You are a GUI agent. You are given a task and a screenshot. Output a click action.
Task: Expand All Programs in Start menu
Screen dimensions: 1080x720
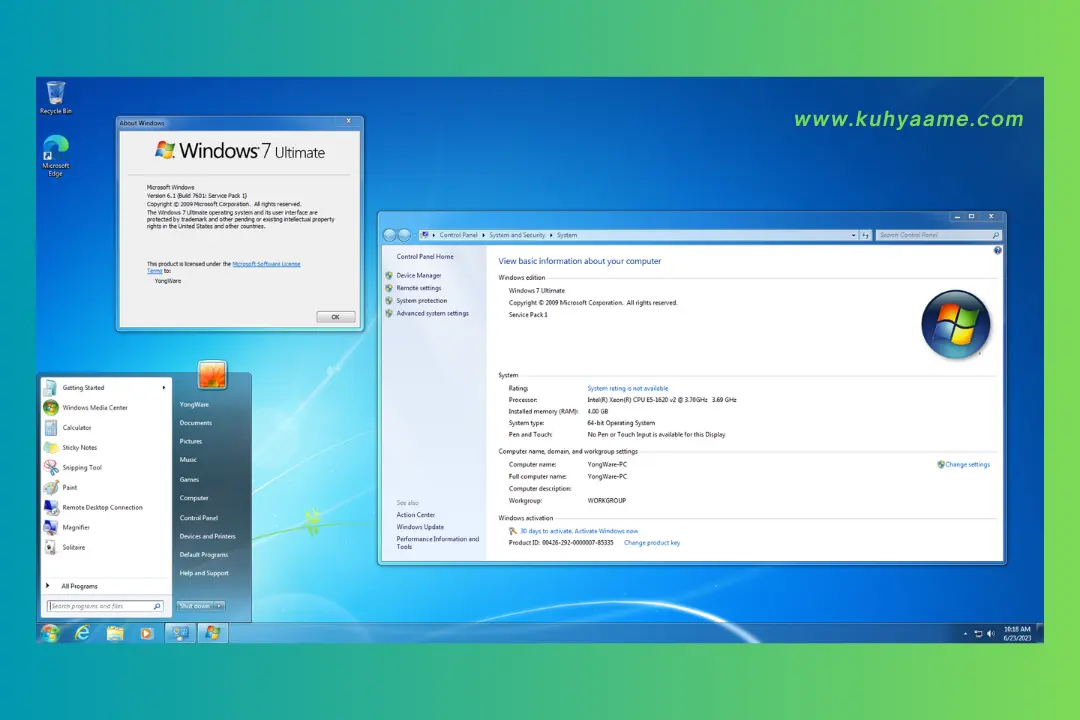(105, 586)
